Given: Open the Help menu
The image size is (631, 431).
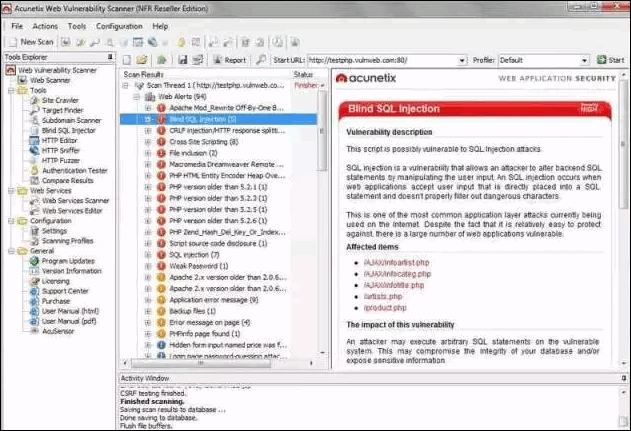Looking at the screenshot, I should 160,26.
